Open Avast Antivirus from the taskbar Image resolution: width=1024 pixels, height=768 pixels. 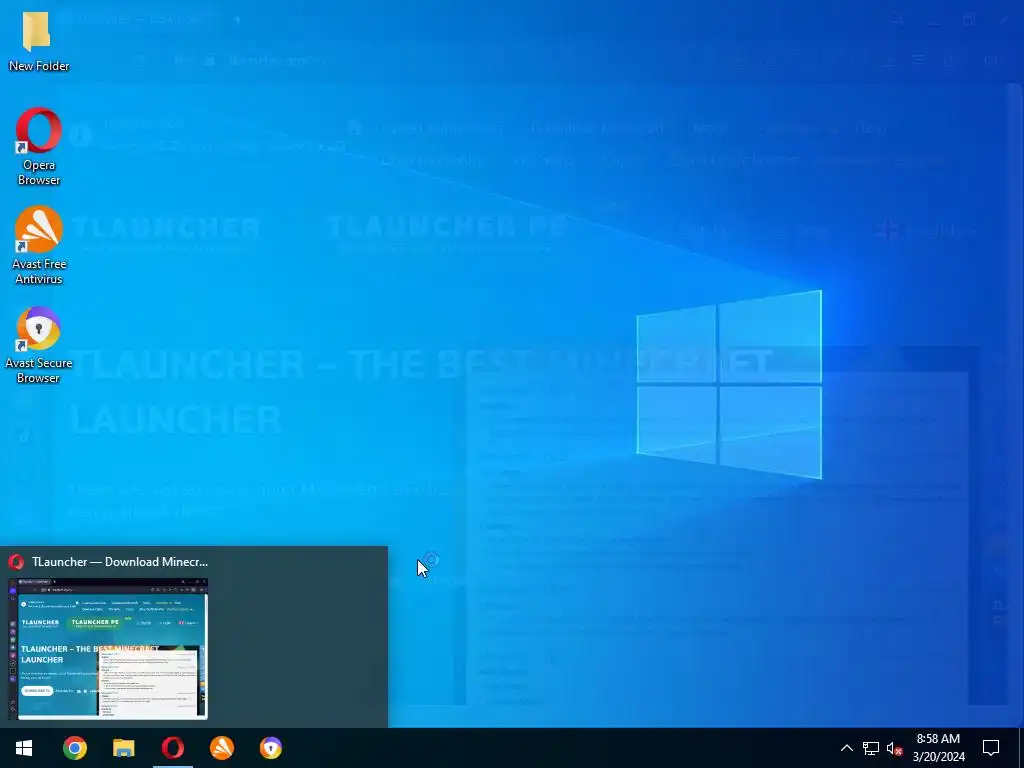click(x=221, y=748)
